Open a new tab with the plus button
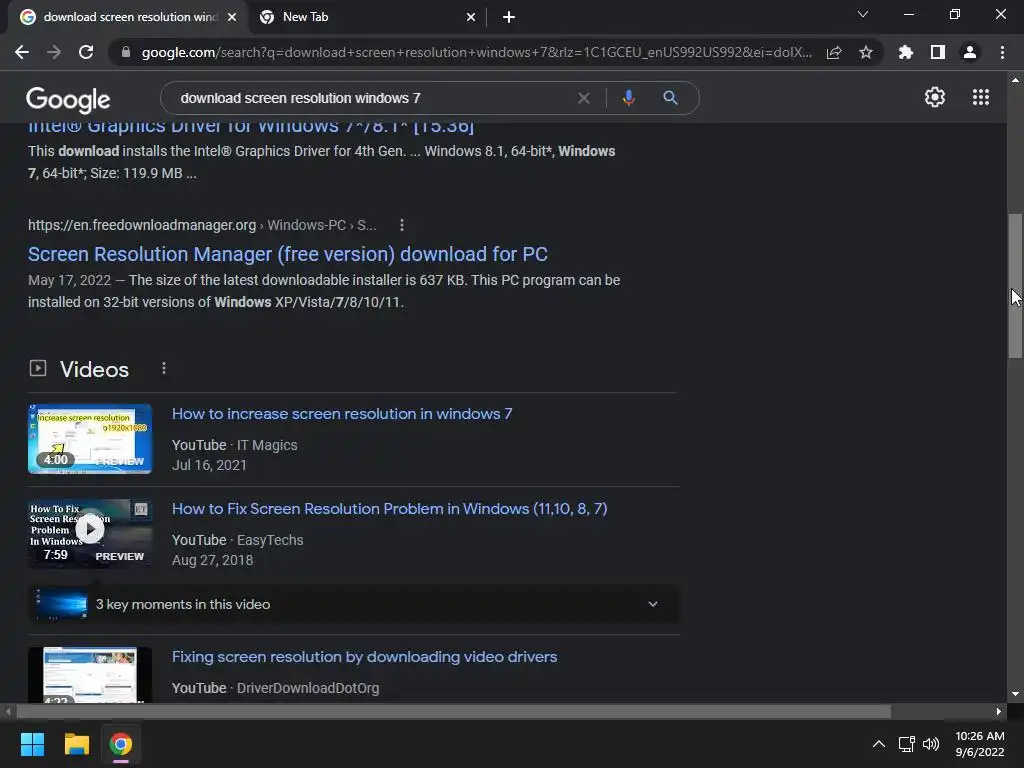This screenshot has height=768, width=1024. pyautogui.click(x=509, y=17)
